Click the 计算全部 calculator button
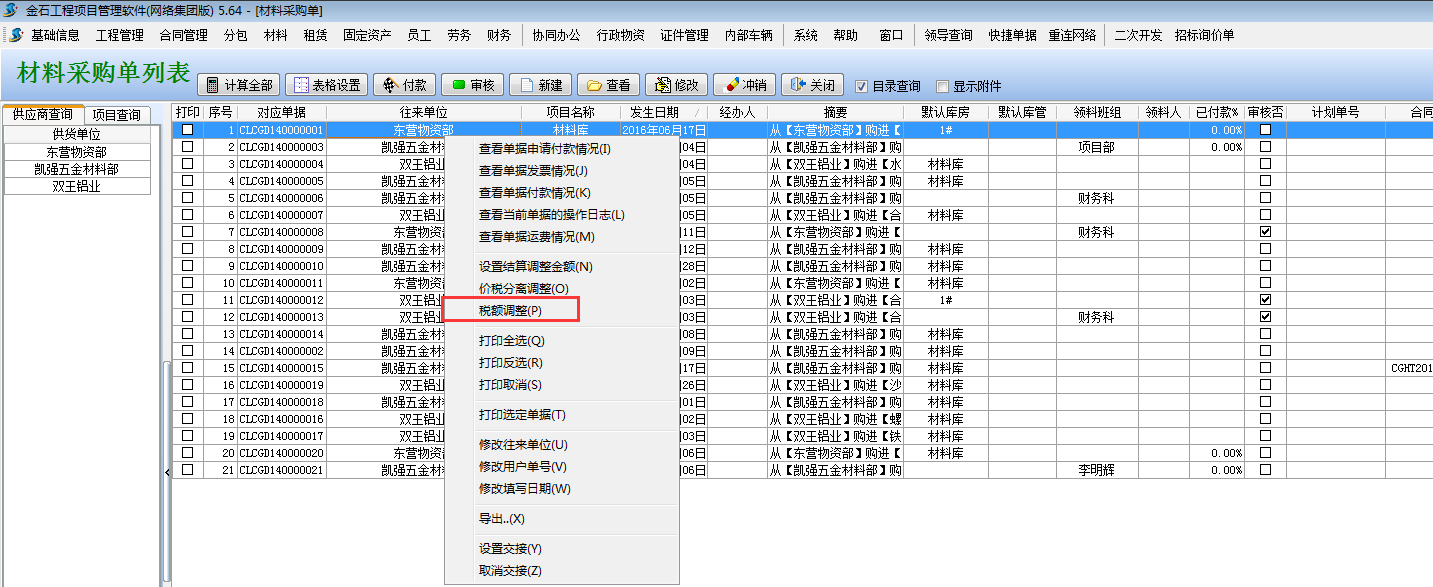Screen dimensions: 1433x587 click(238, 85)
